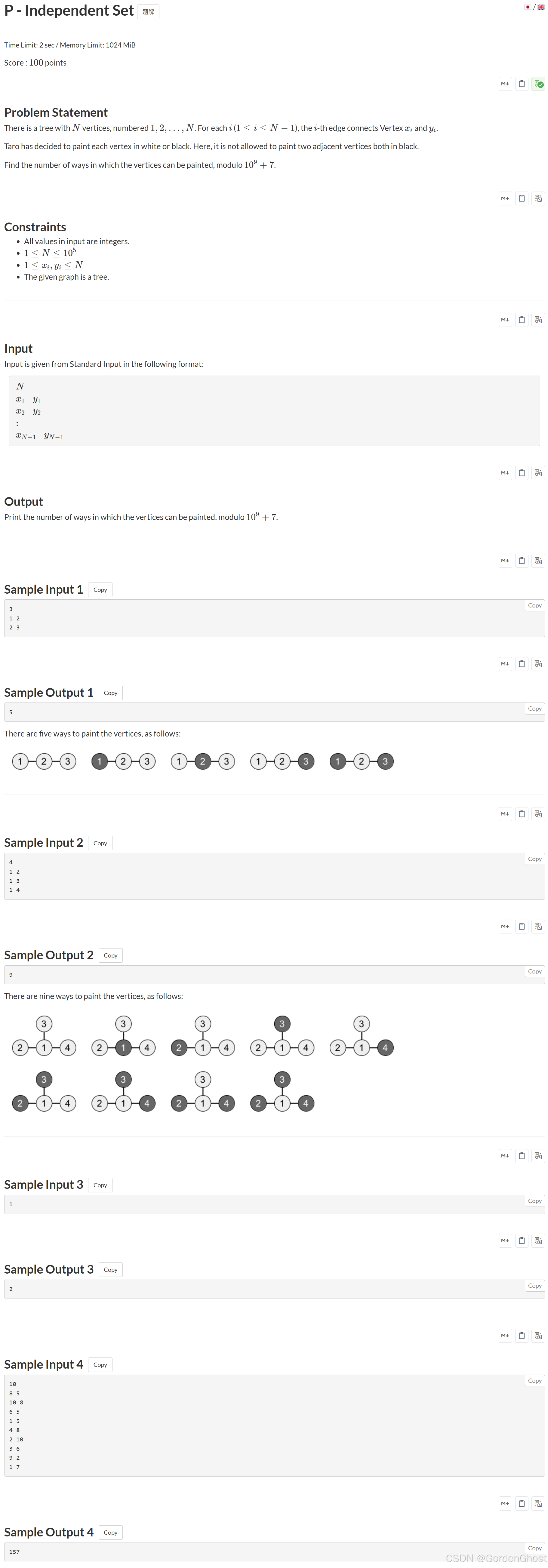Image resolution: width=548 pixels, height=1568 pixels.
Task: Click the Markdown icon above Sample Output 3
Action: coord(505,1241)
